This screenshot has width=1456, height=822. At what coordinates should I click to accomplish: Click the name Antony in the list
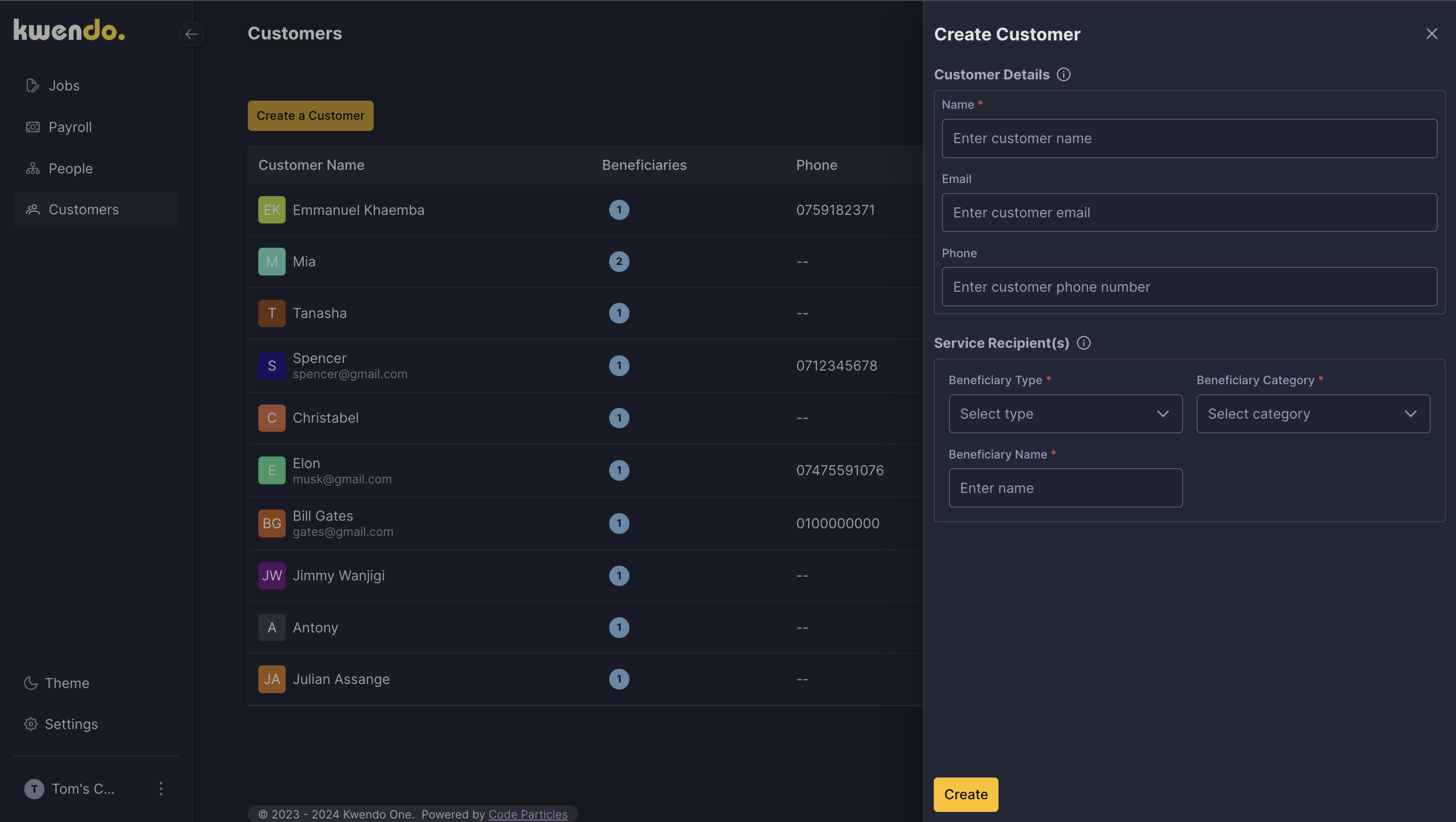click(x=315, y=627)
